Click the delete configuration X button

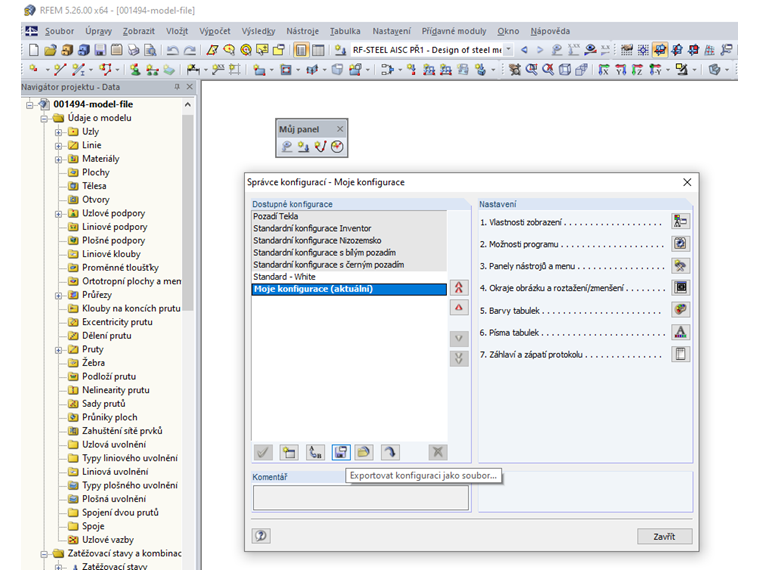point(438,452)
